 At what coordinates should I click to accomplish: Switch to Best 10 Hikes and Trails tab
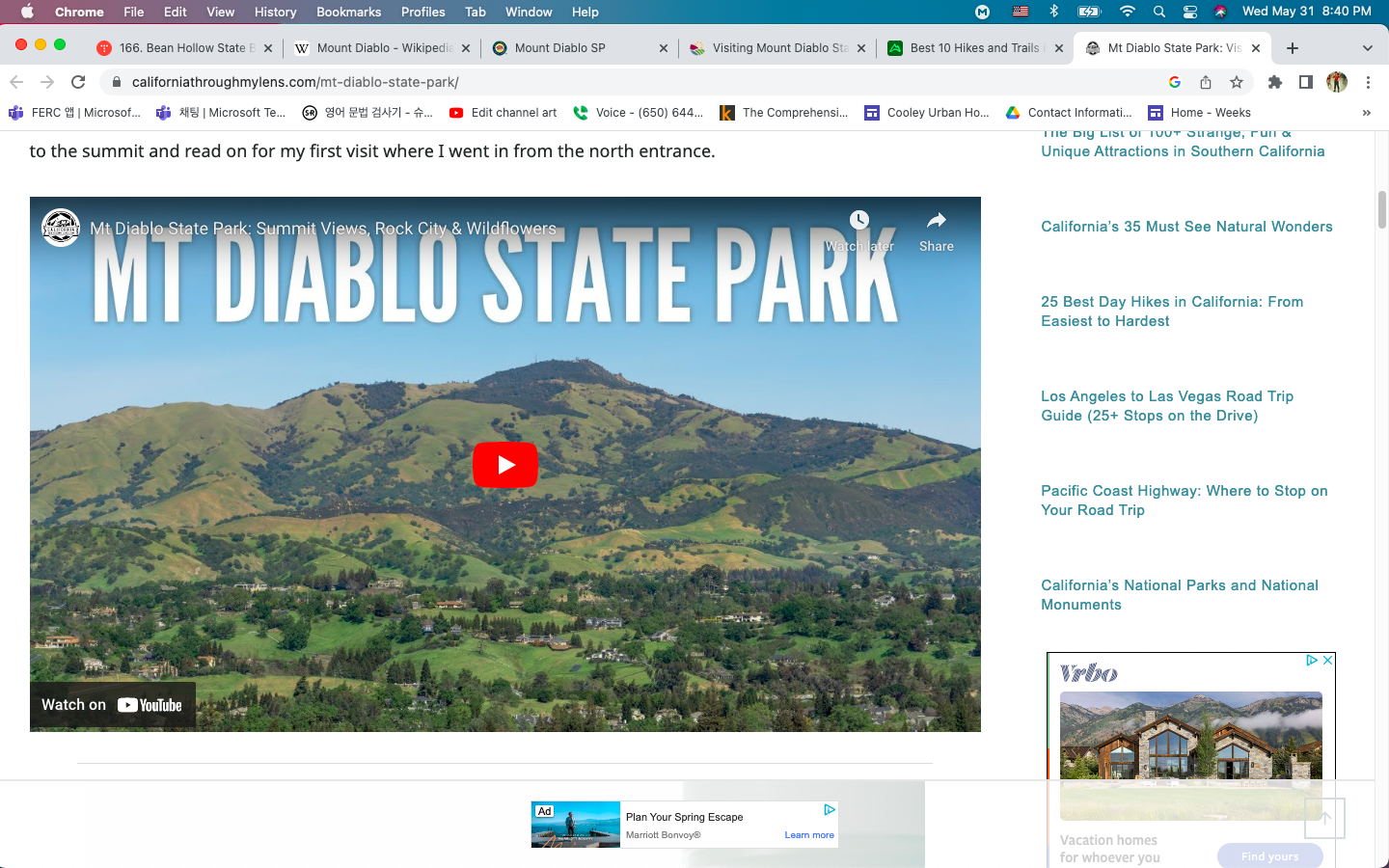(x=976, y=47)
